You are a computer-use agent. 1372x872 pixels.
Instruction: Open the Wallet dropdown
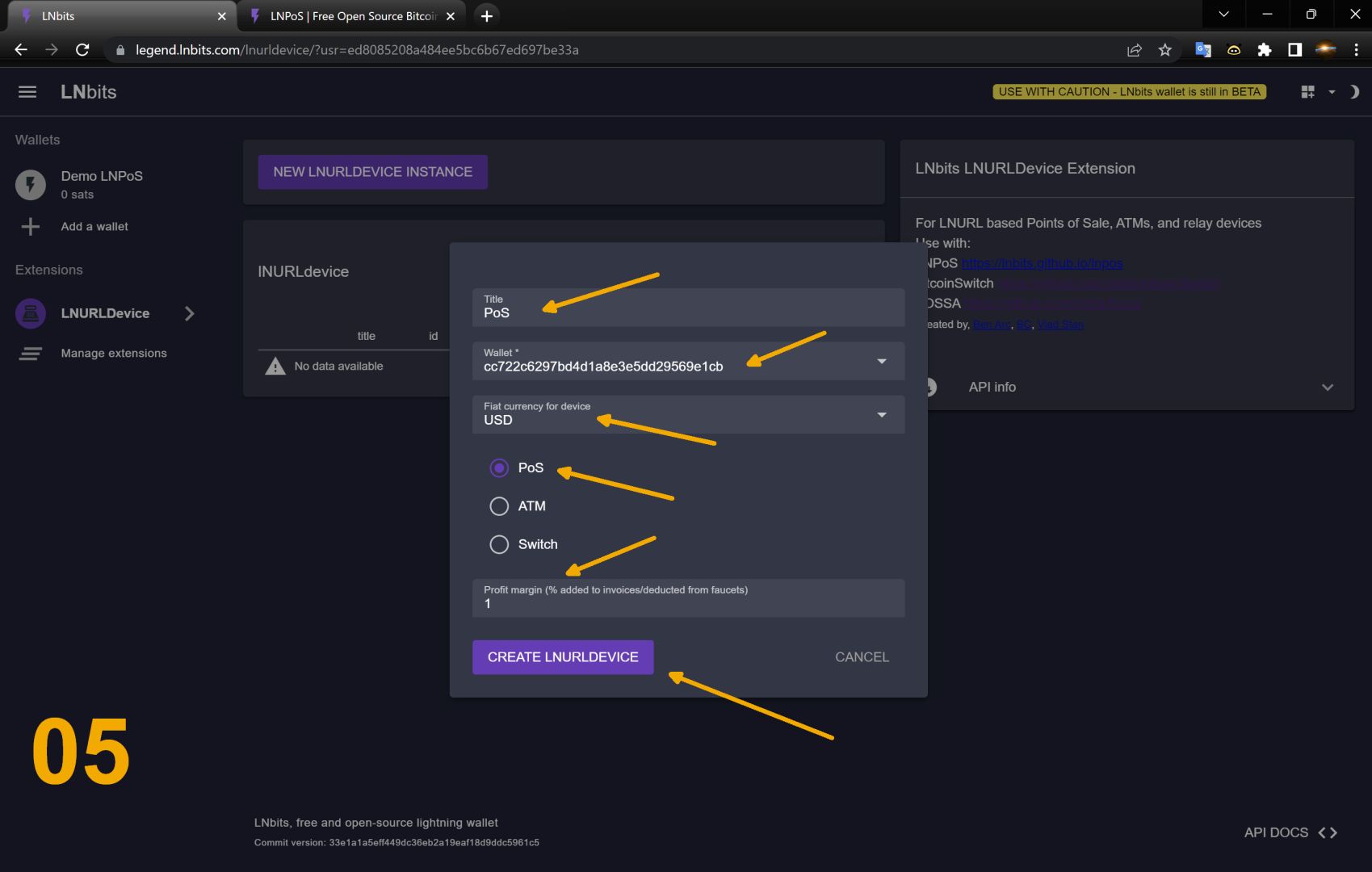882,362
